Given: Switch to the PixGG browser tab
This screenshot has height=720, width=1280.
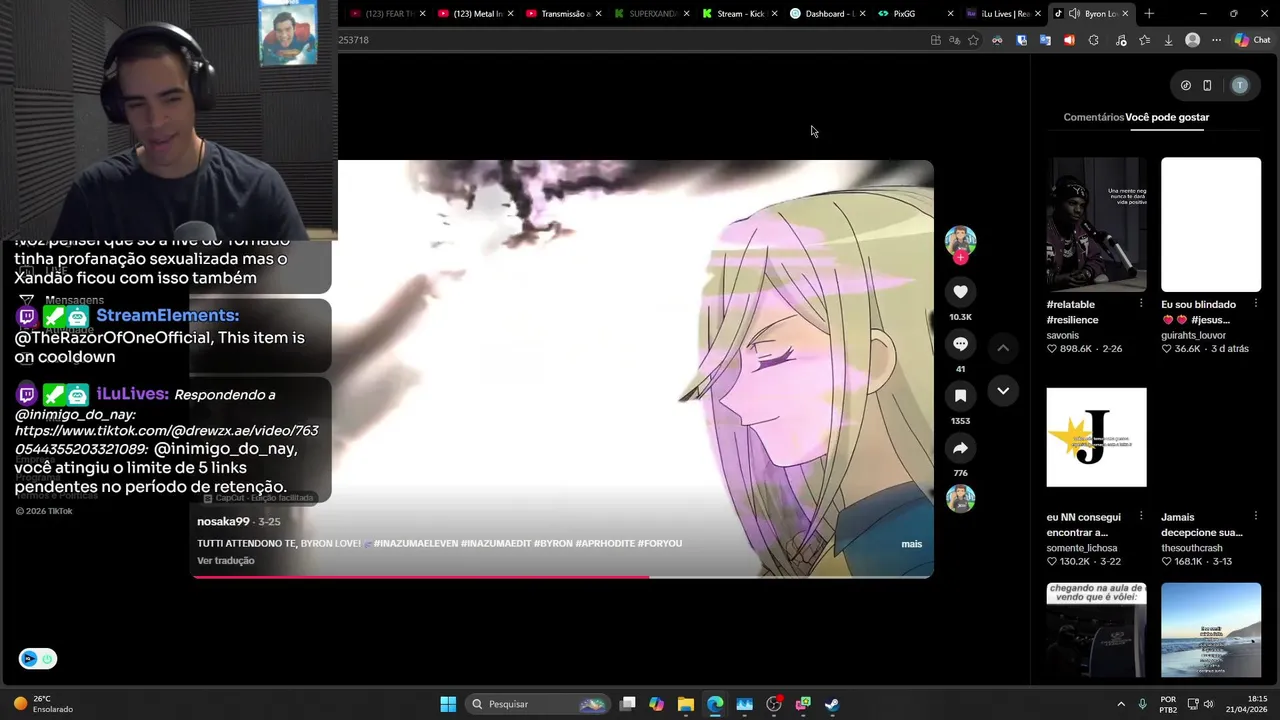Looking at the screenshot, I should pyautogui.click(x=915, y=14).
